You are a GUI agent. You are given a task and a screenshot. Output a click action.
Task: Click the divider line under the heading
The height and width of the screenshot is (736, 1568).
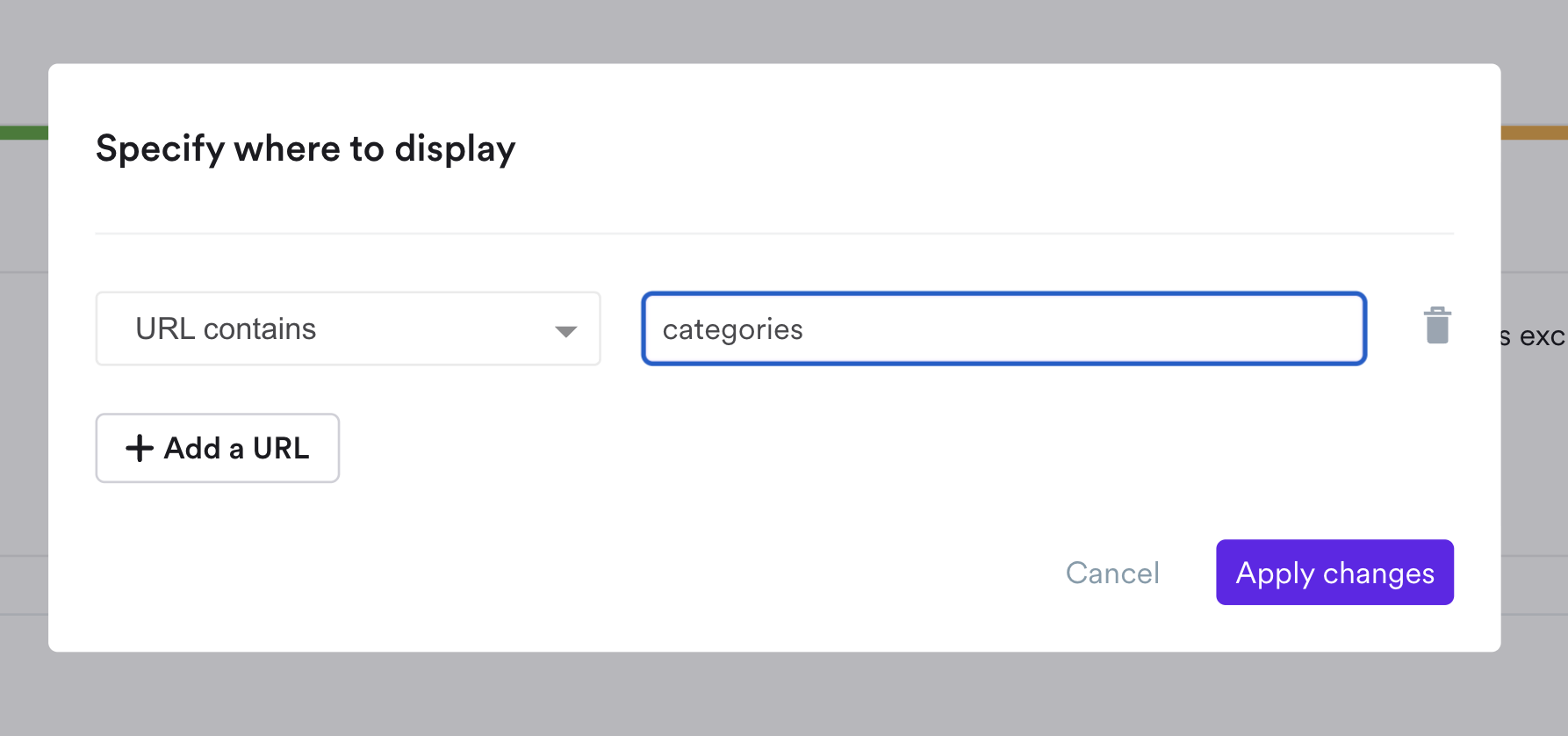tap(774, 234)
